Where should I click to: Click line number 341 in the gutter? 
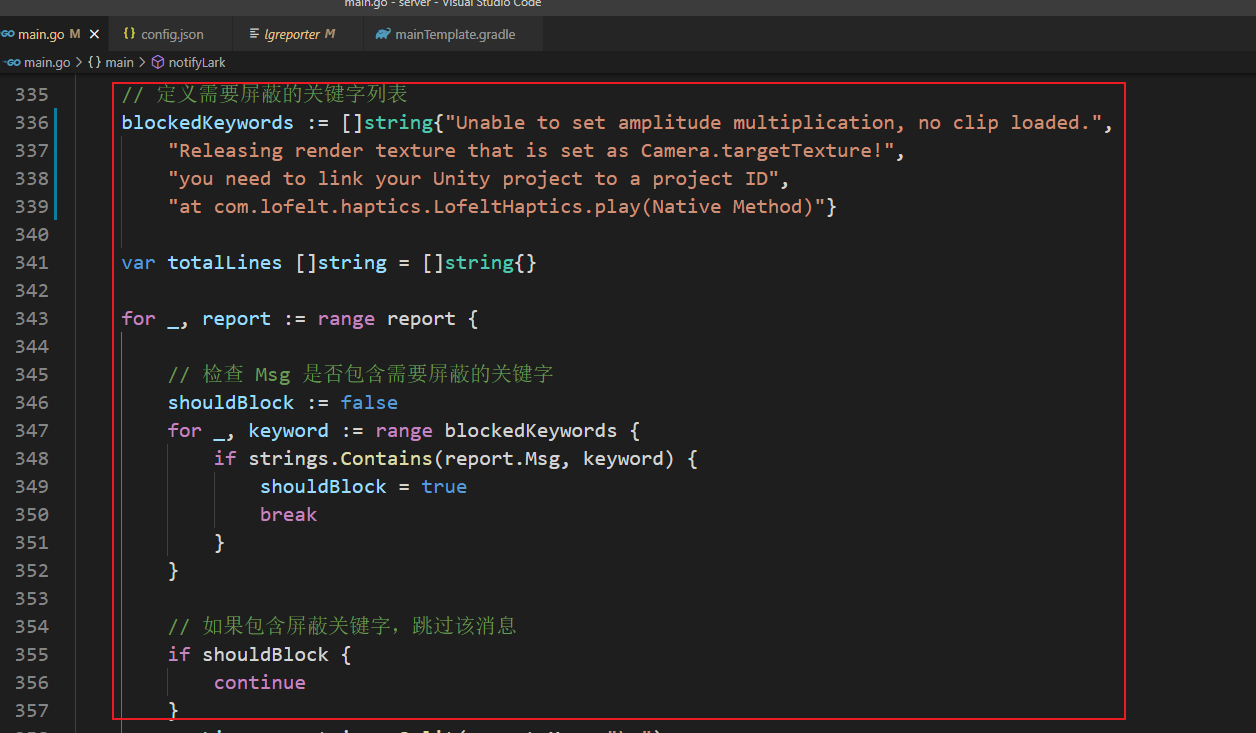[32, 263]
